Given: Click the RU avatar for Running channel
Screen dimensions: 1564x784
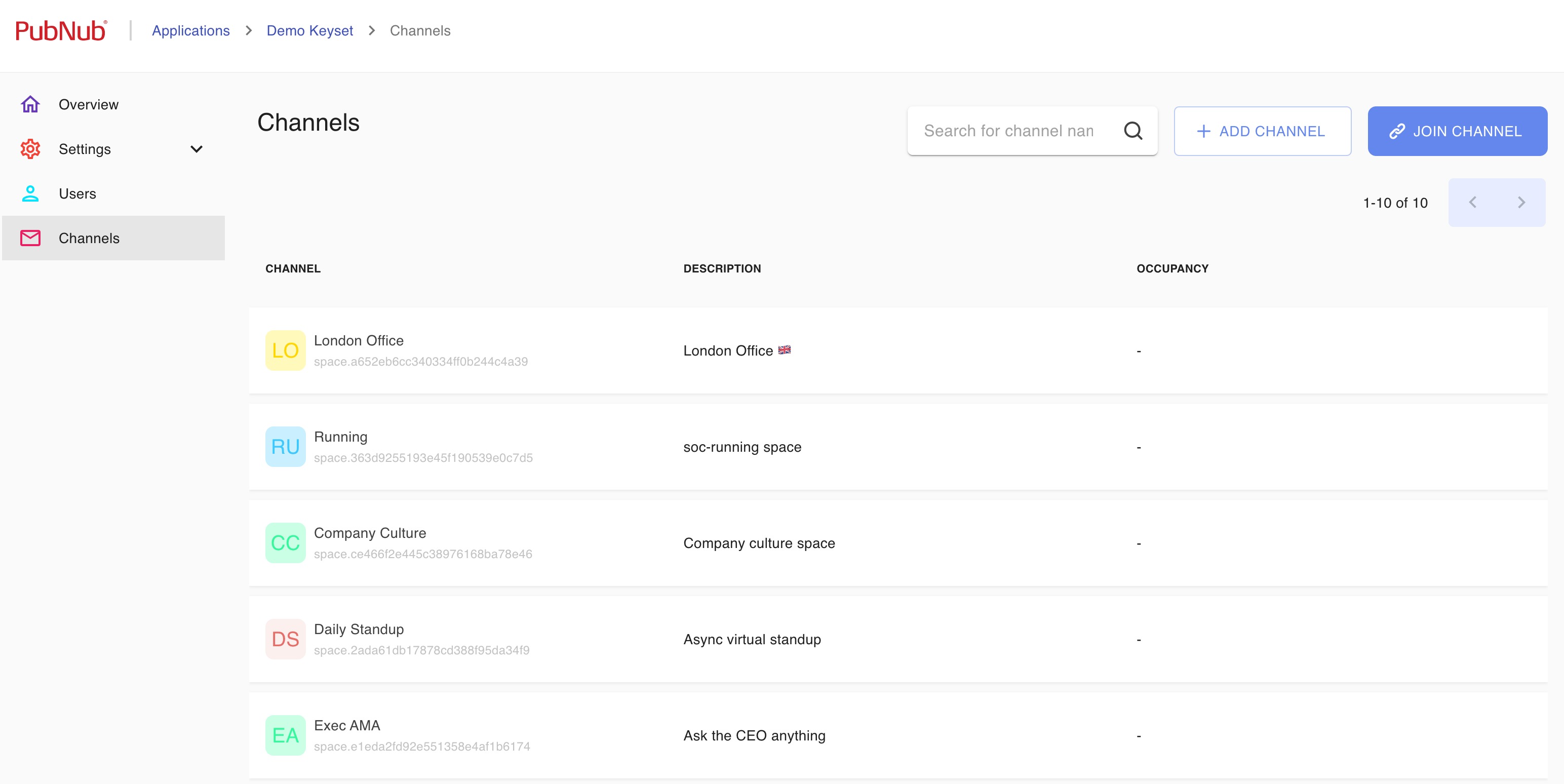Looking at the screenshot, I should (x=285, y=446).
